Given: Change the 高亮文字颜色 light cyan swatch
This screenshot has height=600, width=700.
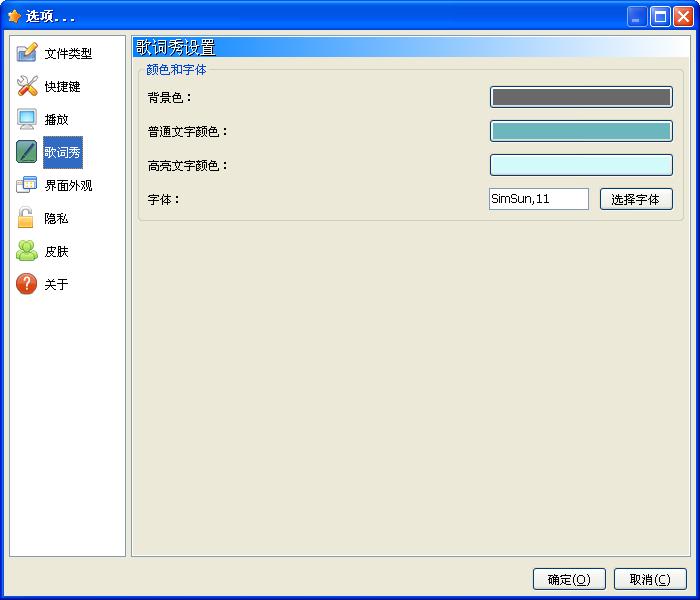Looking at the screenshot, I should (581, 165).
